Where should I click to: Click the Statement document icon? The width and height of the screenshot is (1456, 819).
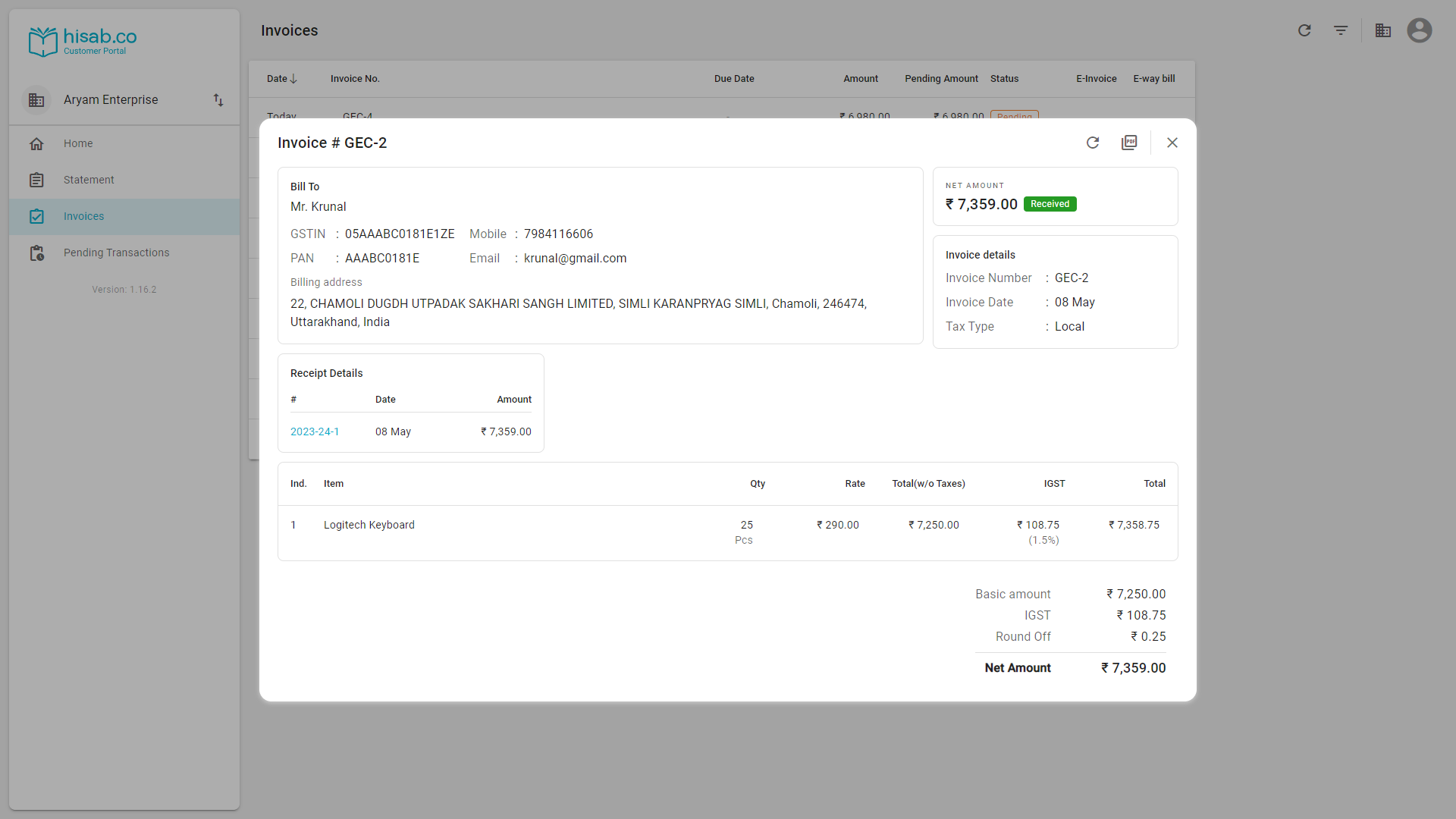coord(36,180)
